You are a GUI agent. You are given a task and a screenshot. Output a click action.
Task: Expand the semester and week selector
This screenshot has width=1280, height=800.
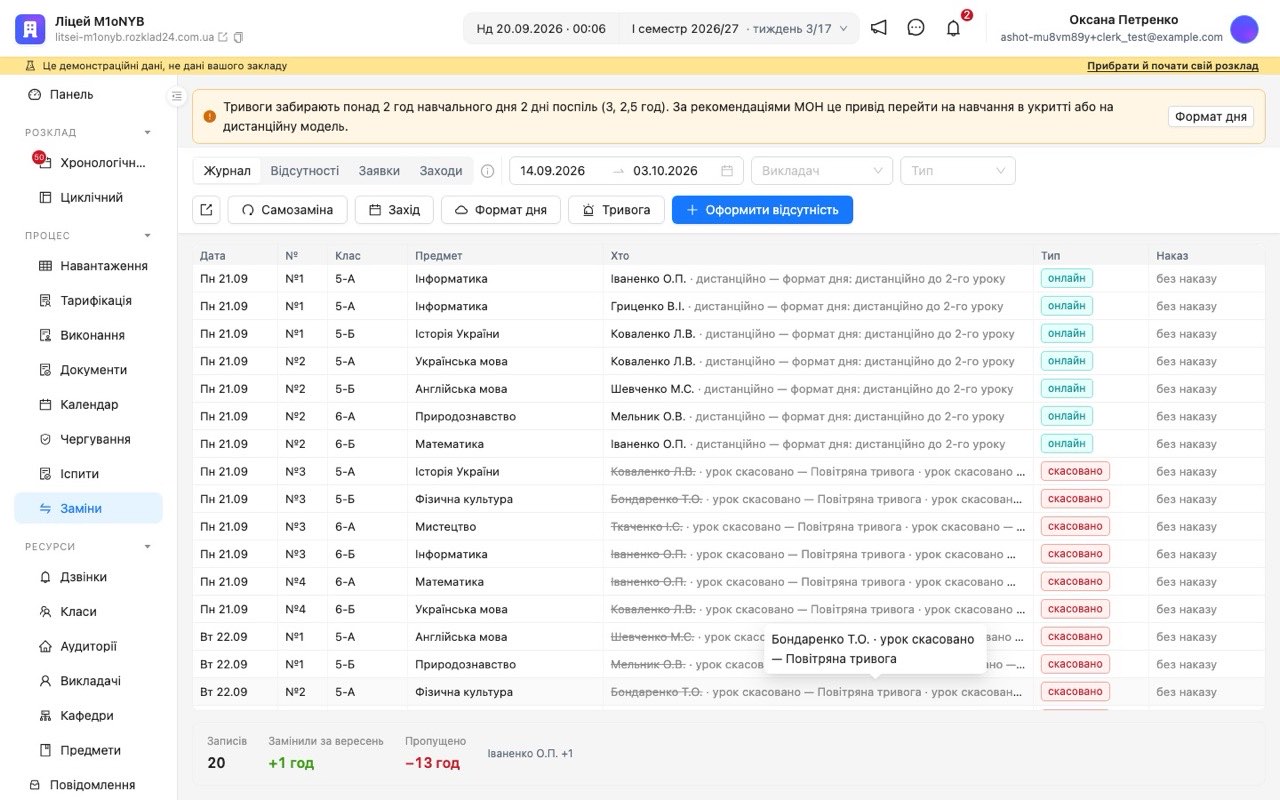(x=739, y=28)
